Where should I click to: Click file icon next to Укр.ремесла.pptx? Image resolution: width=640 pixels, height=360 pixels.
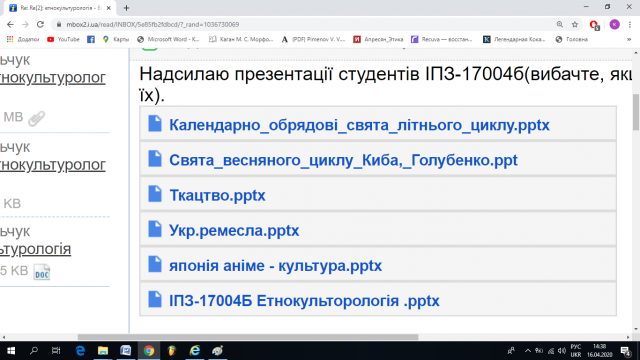pyautogui.click(x=155, y=229)
